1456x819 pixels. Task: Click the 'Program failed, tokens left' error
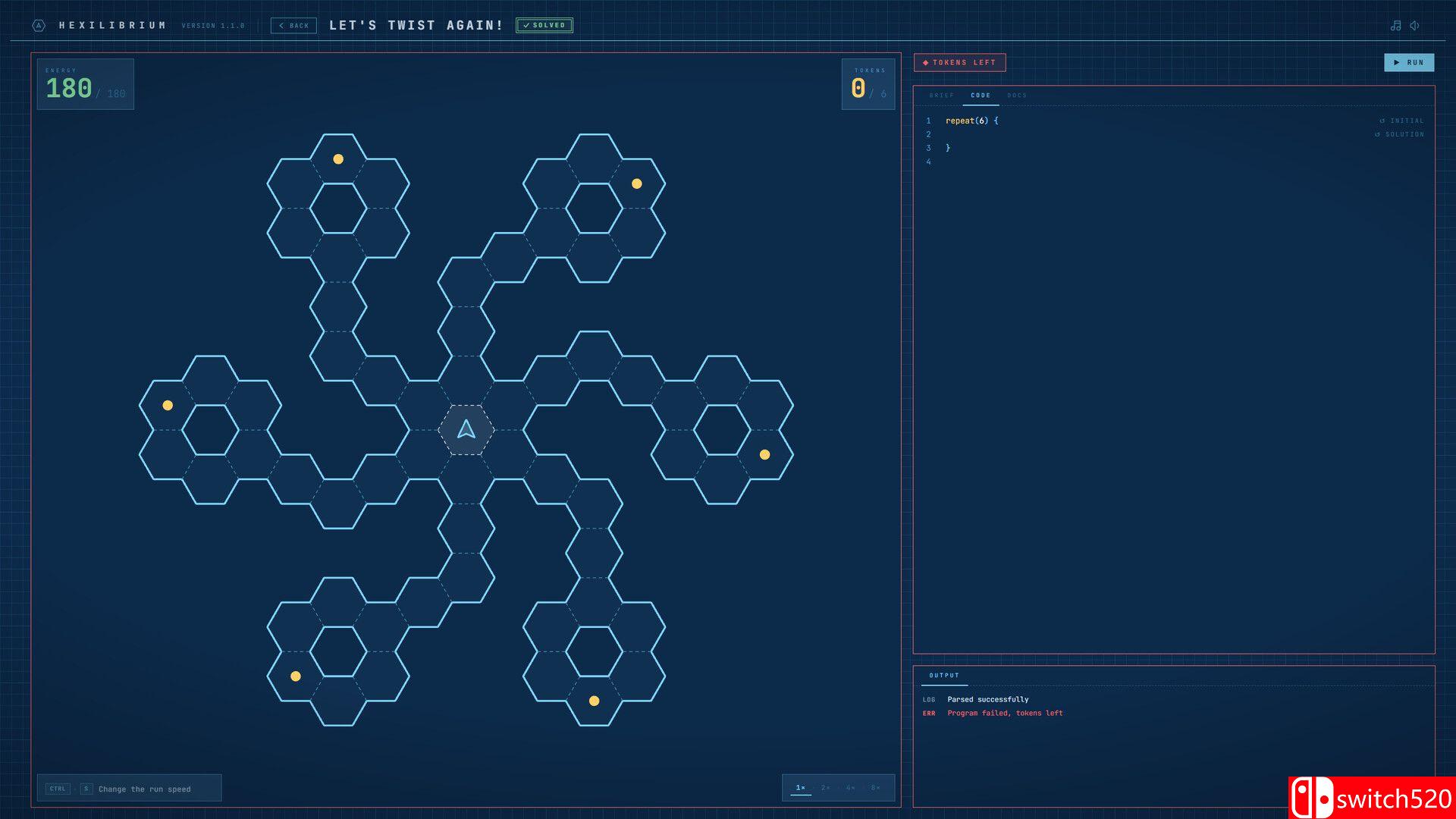coord(1005,714)
